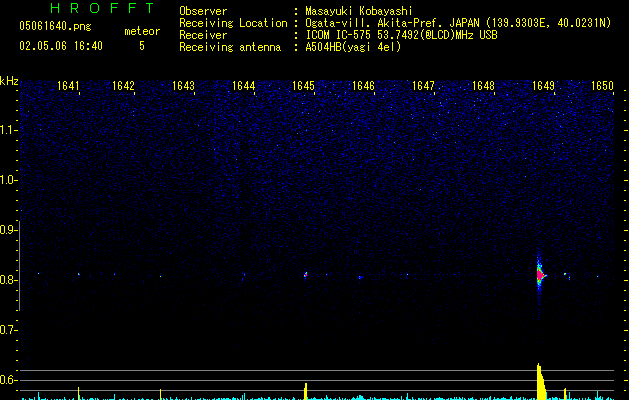Click the meteor count label
The height and width of the screenshot is (400, 629).
[x=142, y=31]
